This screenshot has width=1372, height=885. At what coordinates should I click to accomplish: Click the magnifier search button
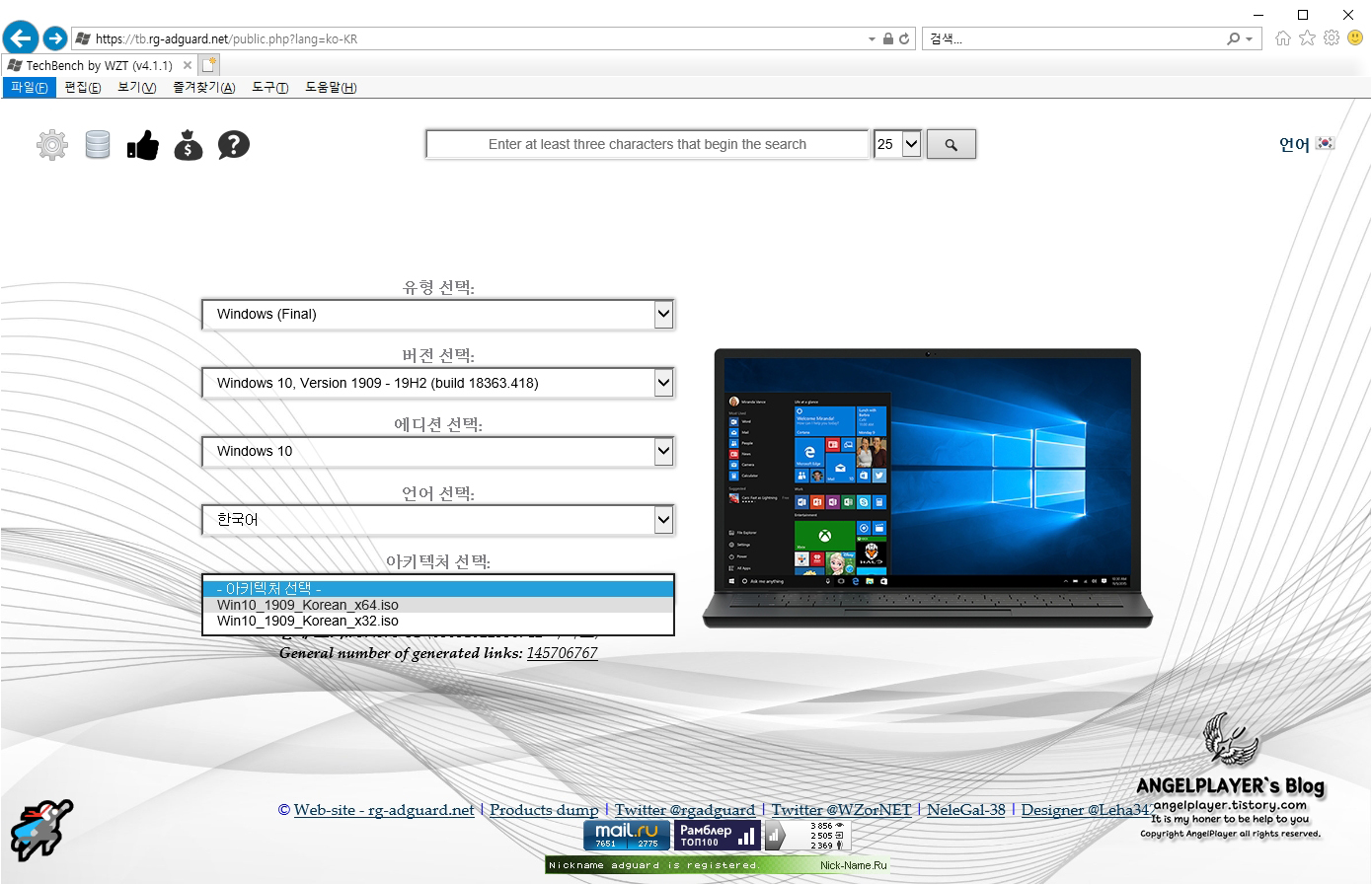(x=952, y=144)
